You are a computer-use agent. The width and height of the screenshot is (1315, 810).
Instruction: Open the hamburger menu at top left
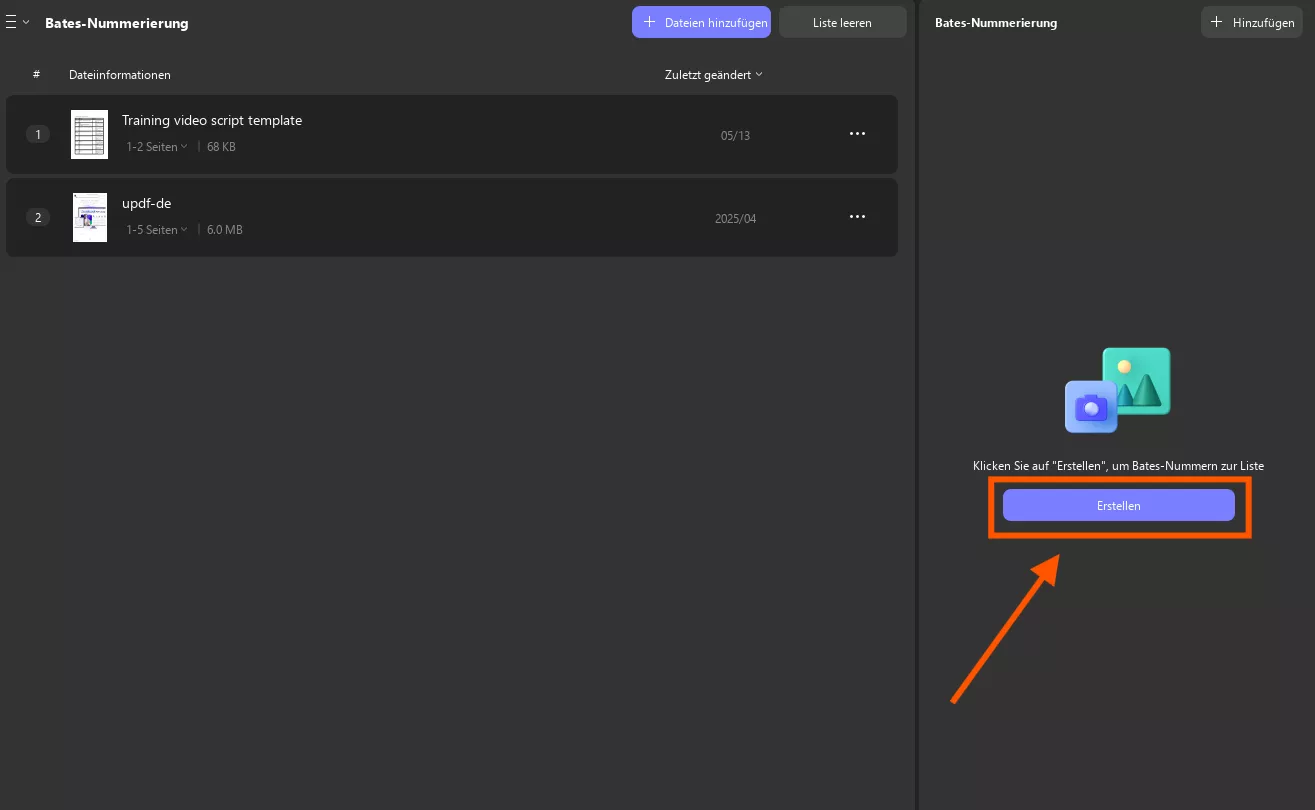12,22
